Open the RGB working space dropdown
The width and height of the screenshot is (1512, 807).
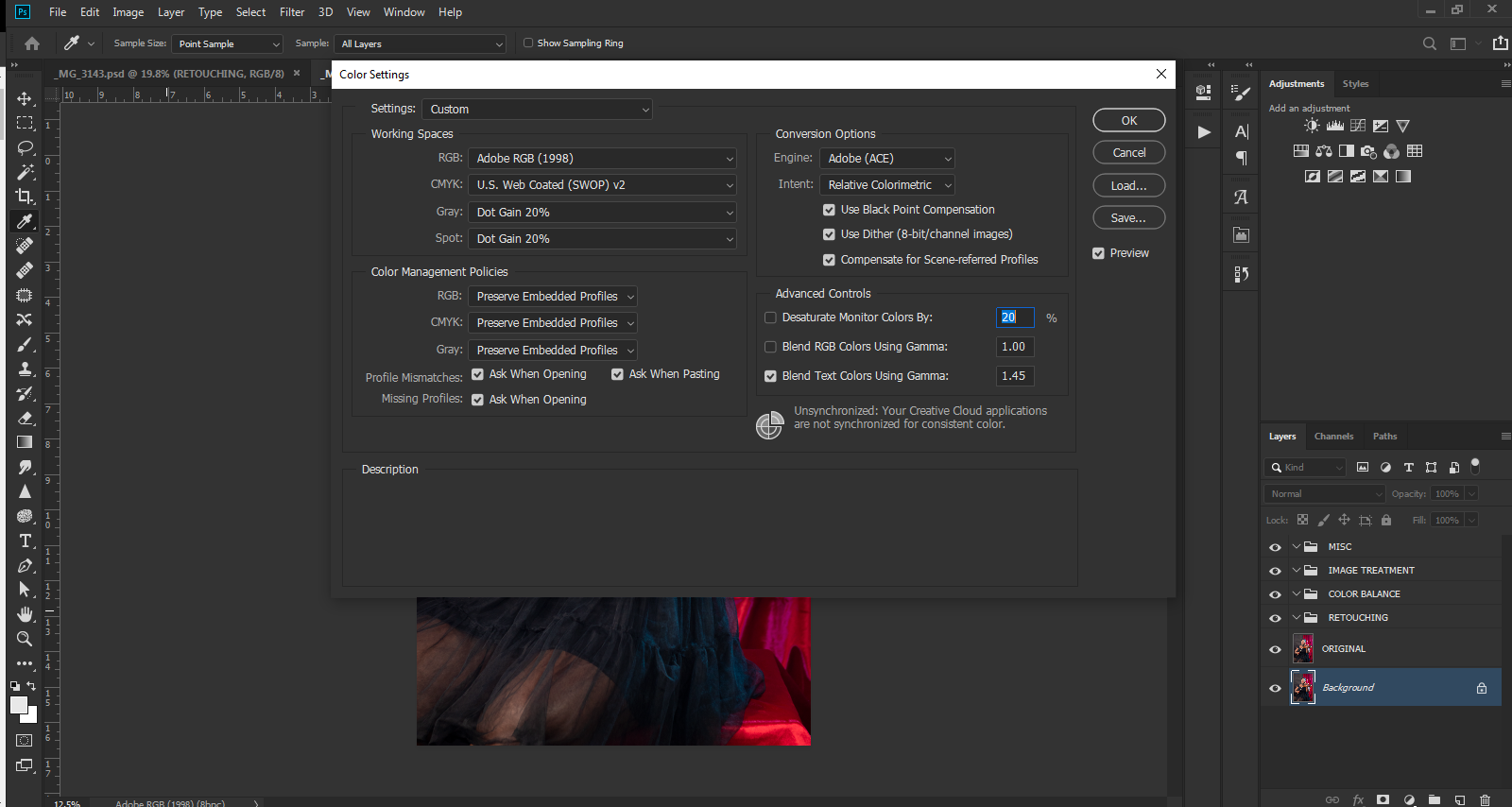[x=602, y=159]
